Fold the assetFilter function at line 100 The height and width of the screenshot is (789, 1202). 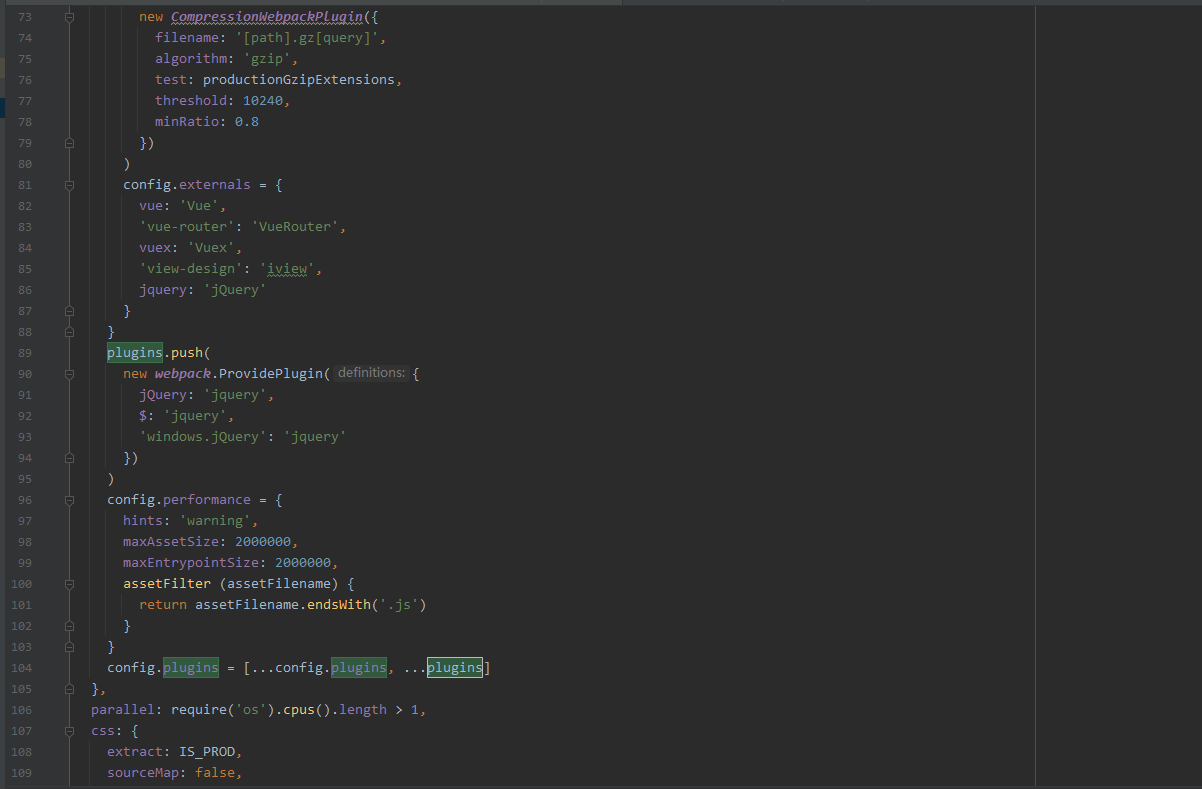pyautogui.click(x=69, y=583)
